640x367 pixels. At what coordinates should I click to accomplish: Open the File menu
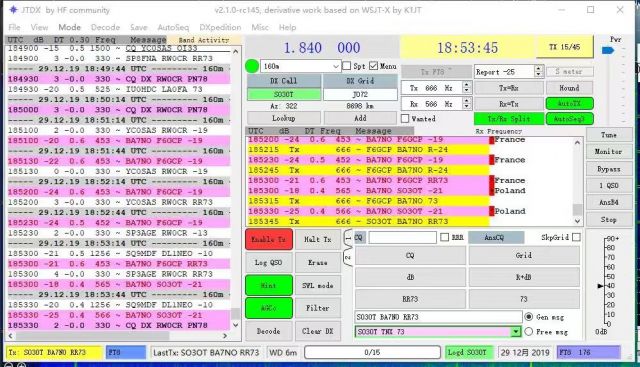[x=14, y=27]
